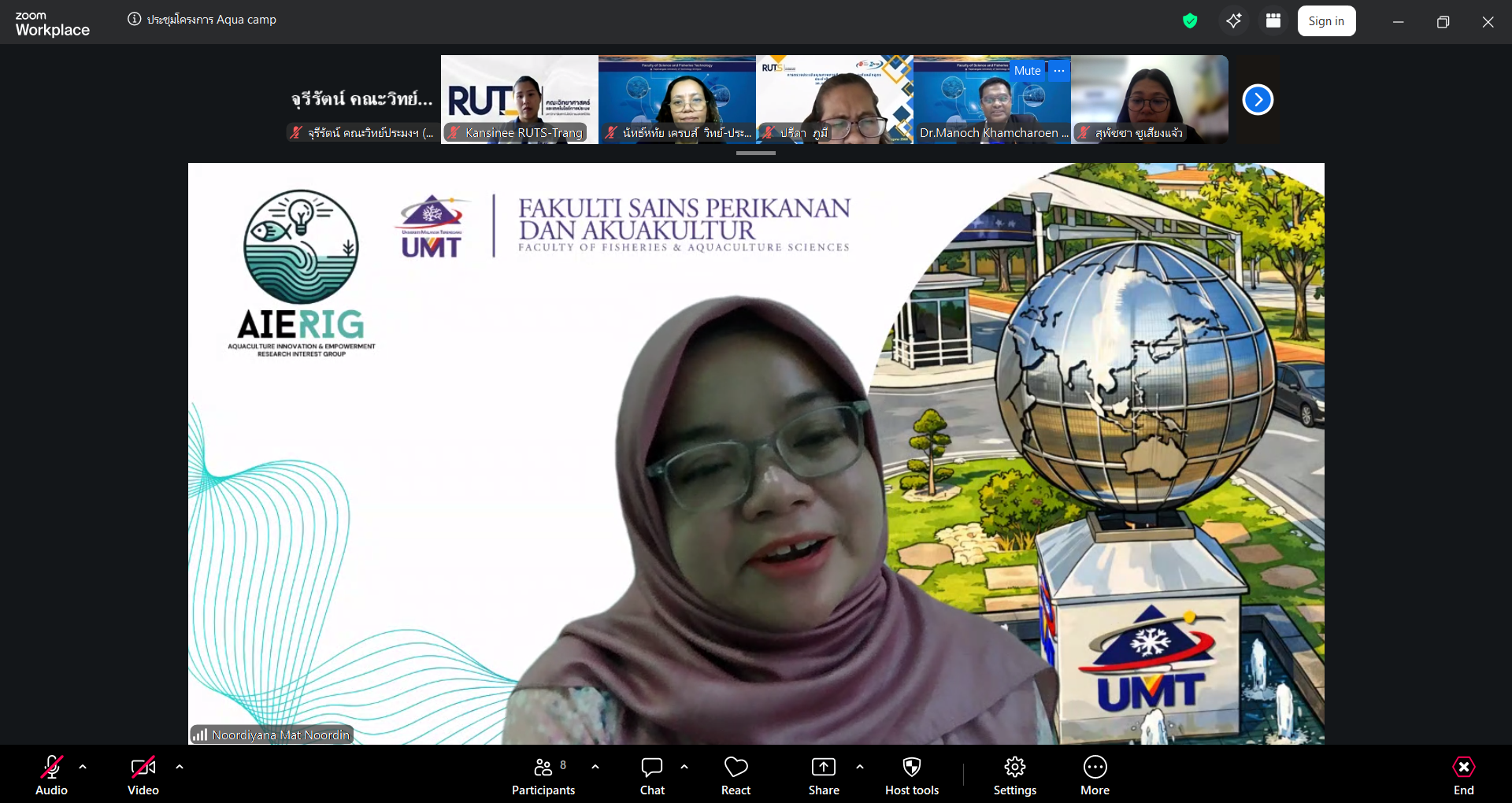Unmute the microphone with Audio button
This screenshot has height=803, width=1512.
(52, 776)
